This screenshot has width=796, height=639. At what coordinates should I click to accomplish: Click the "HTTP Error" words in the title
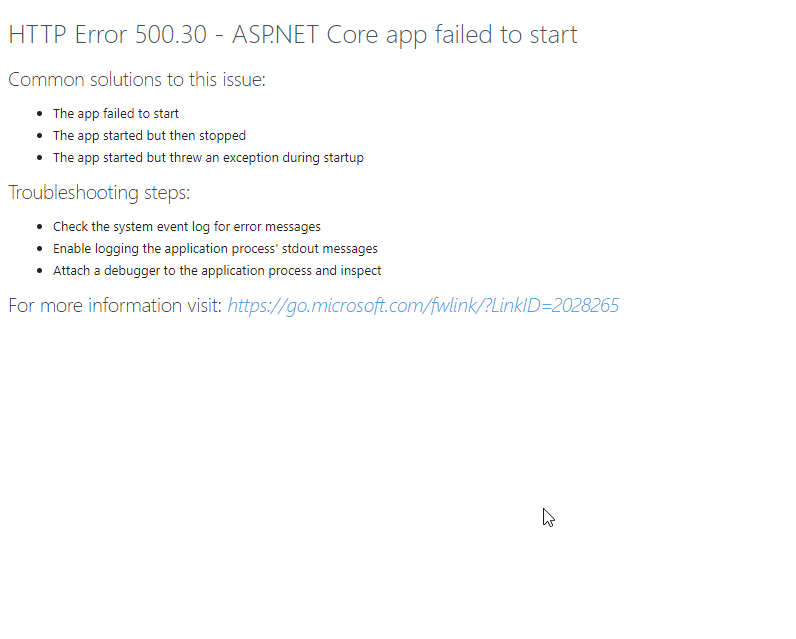pos(68,35)
